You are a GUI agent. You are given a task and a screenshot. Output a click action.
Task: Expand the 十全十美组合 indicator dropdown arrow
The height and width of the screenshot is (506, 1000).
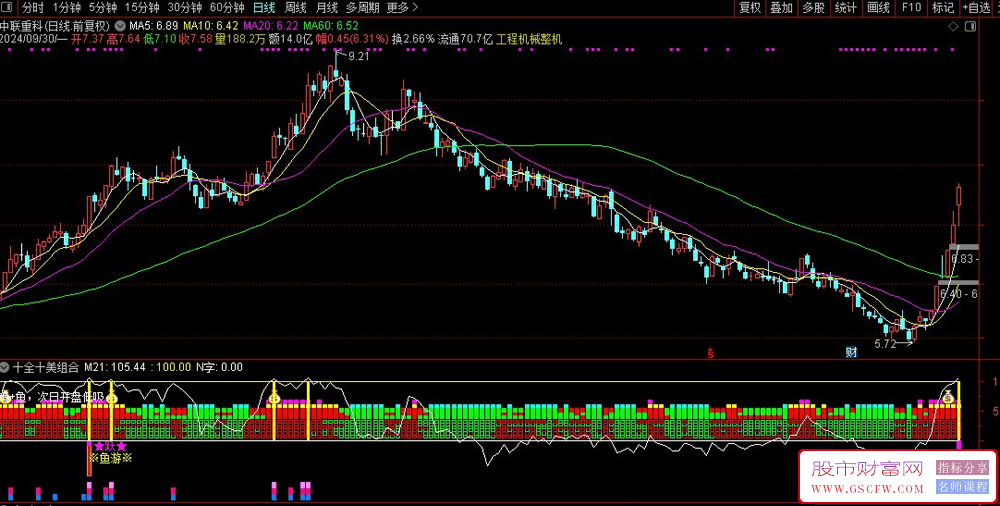[6, 367]
